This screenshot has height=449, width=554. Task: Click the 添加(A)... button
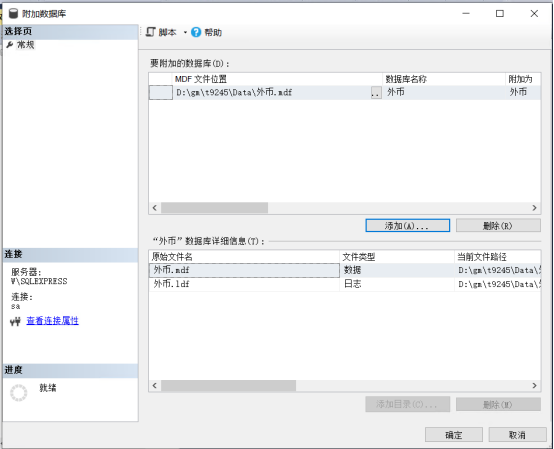407,225
